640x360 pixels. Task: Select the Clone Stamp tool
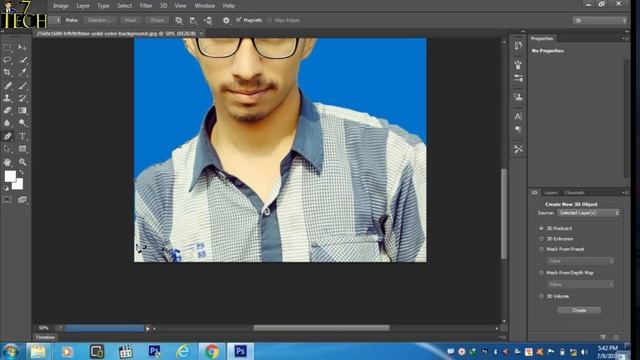tap(7, 98)
